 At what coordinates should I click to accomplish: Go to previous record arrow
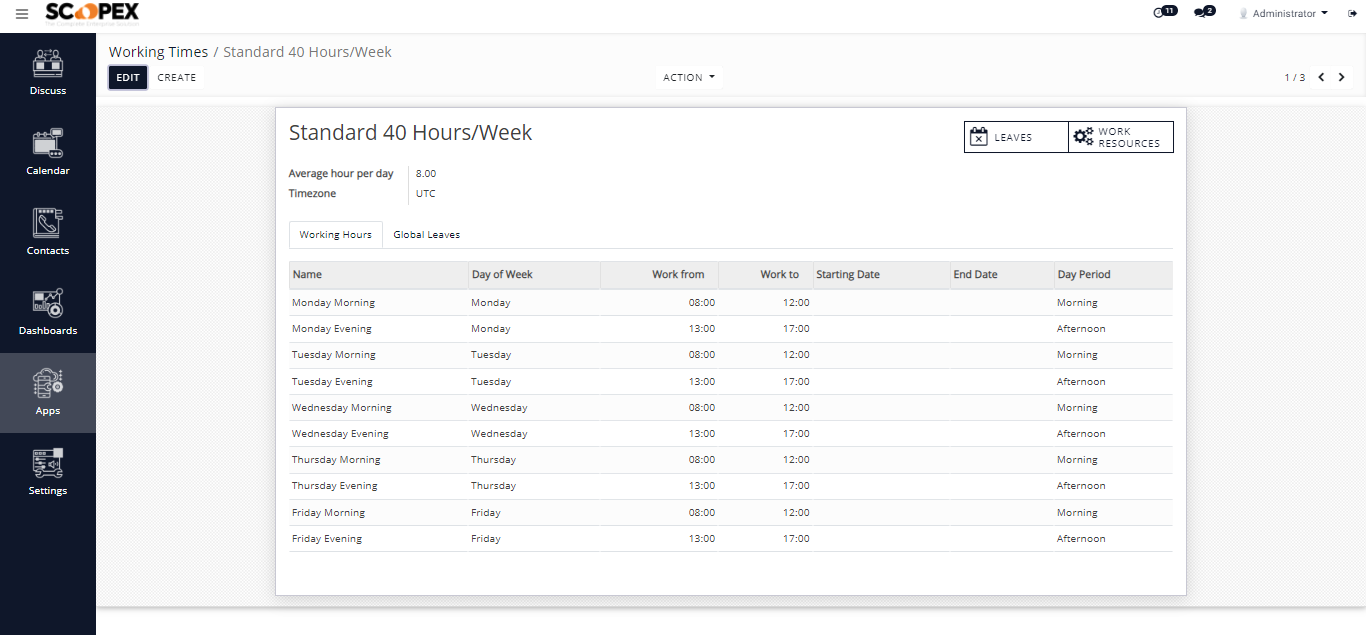1321,77
